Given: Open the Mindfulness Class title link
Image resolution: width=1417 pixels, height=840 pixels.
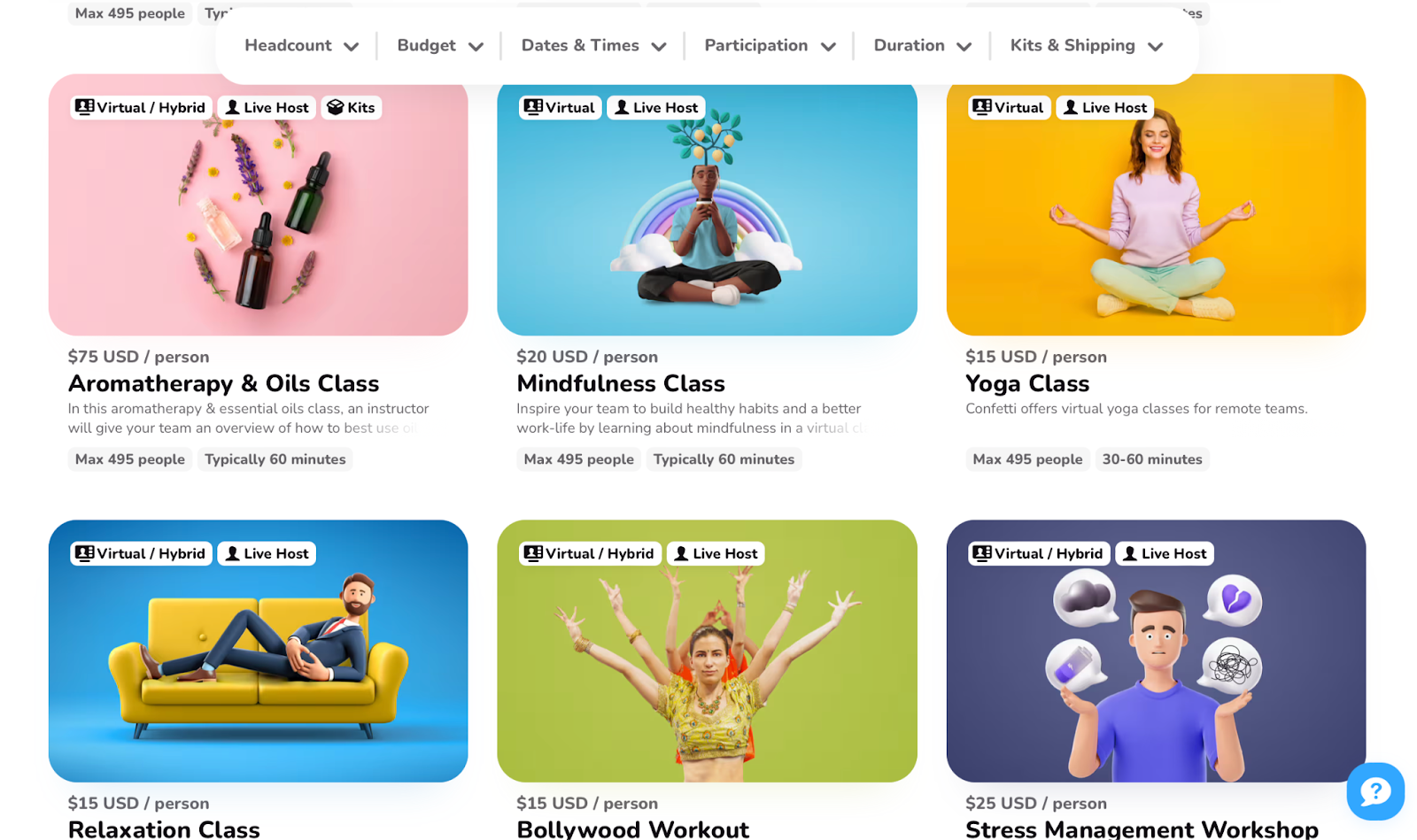Looking at the screenshot, I should pyautogui.click(x=621, y=383).
